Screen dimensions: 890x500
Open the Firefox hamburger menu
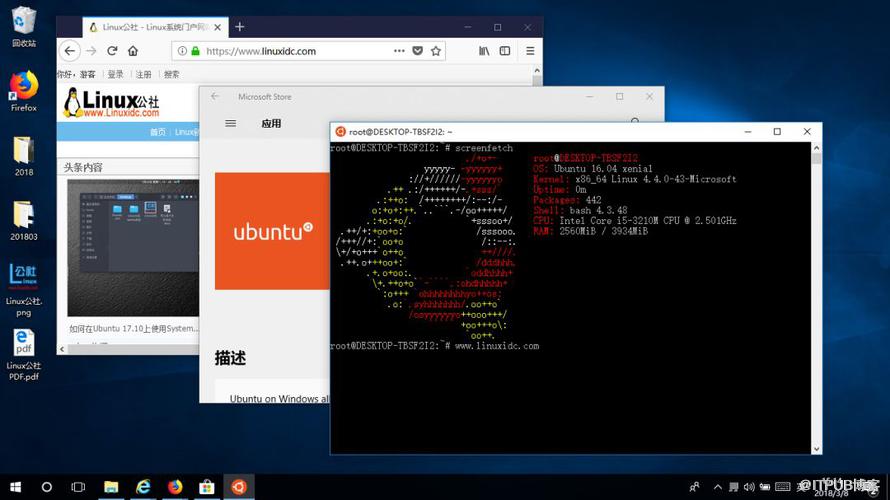(530, 51)
